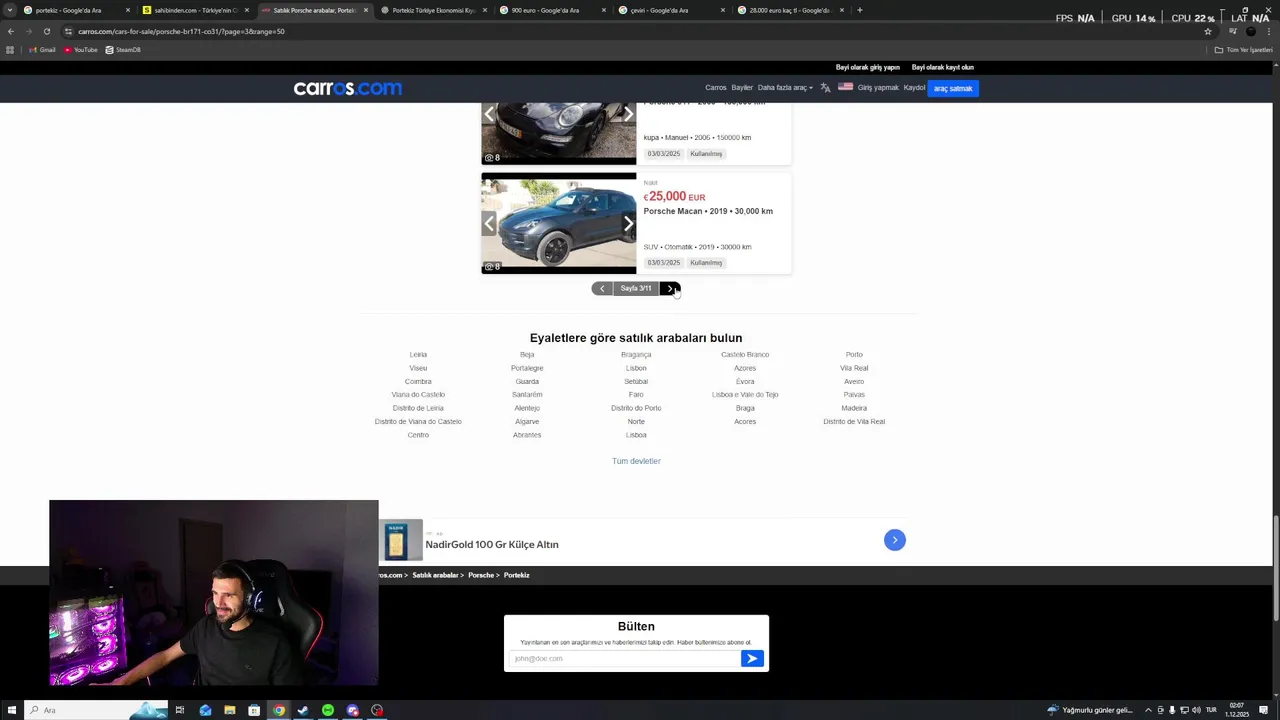The image size is (1280, 720).
Task: Open Steam from the taskbar
Action: click(x=303, y=710)
